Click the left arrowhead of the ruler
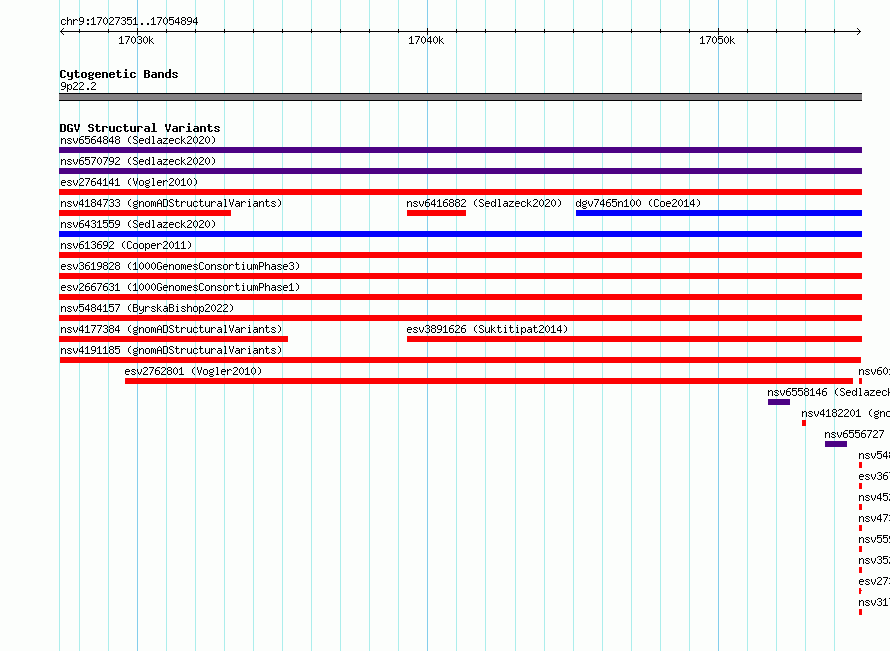 point(62,32)
